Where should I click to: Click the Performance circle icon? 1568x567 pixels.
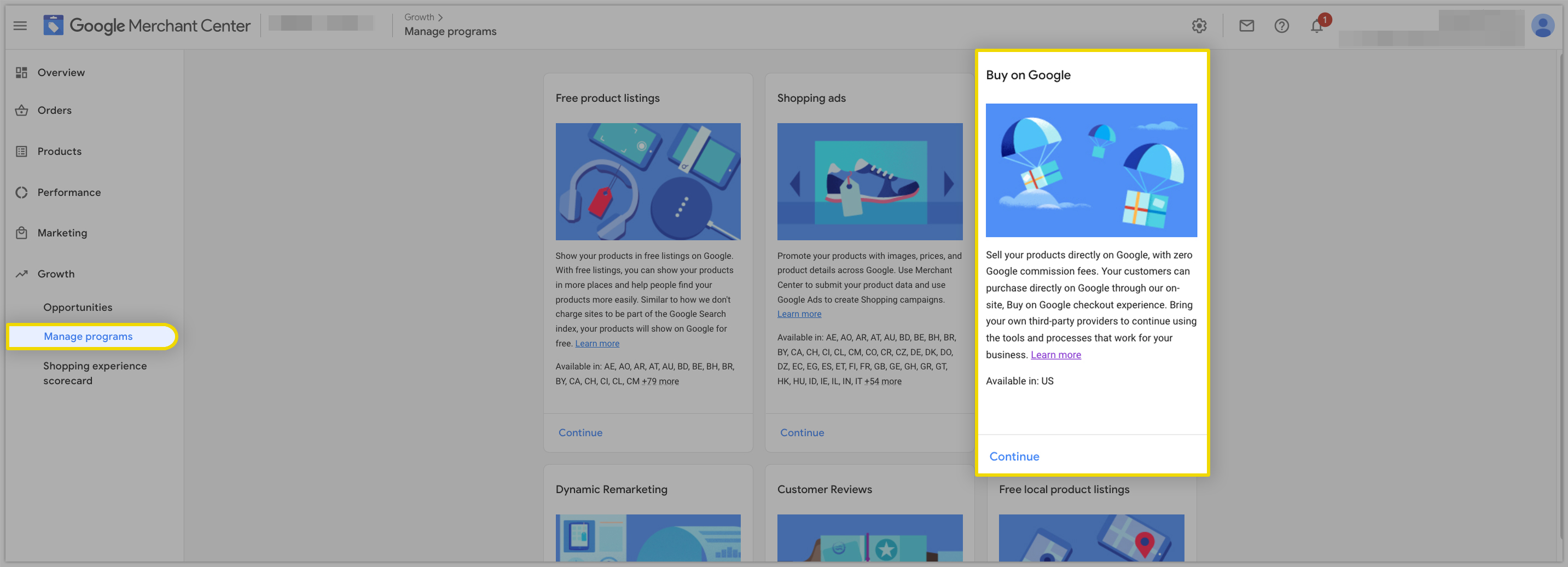pos(22,193)
